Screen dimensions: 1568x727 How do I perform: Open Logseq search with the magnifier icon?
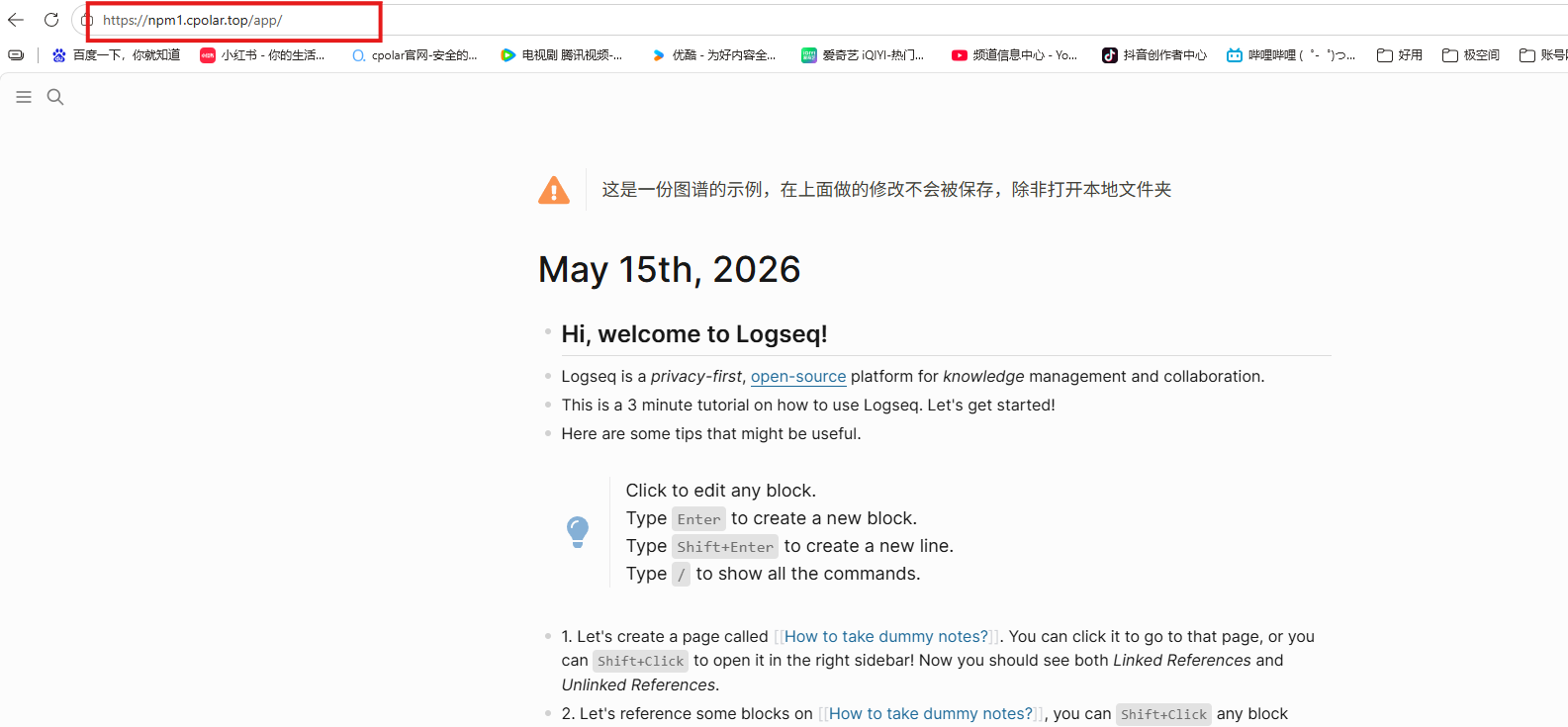(55, 97)
